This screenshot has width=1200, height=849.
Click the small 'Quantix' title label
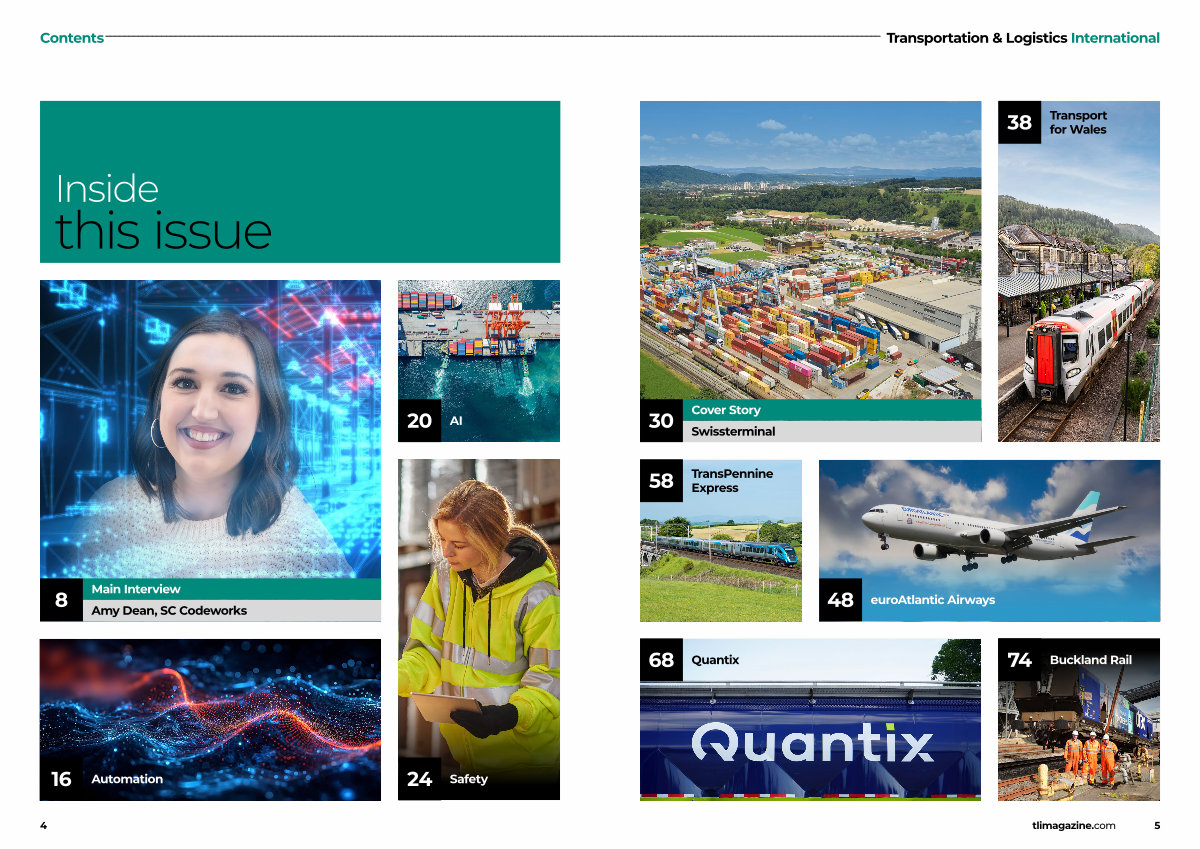[x=715, y=660]
